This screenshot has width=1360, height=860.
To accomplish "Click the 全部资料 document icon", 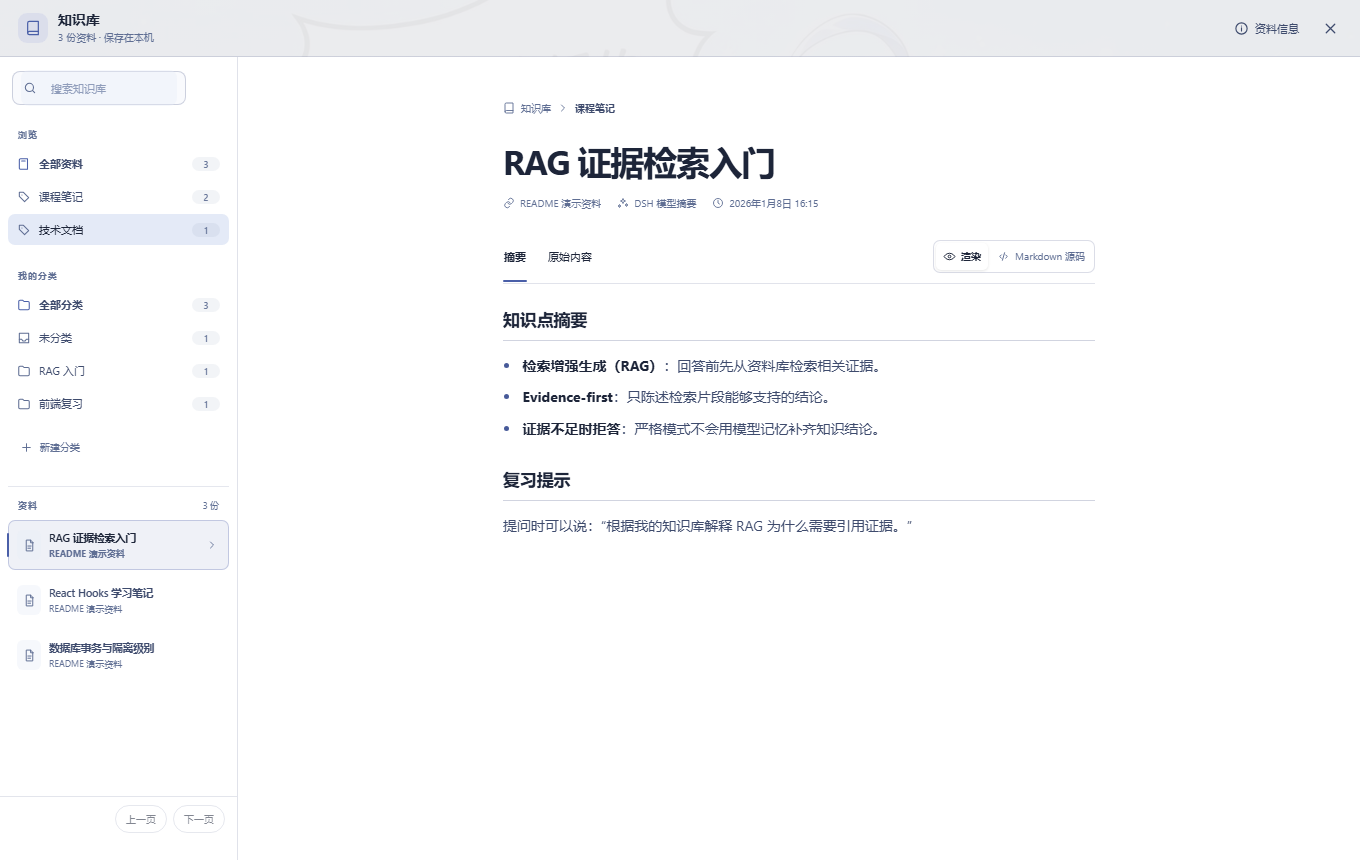I will pos(24,164).
